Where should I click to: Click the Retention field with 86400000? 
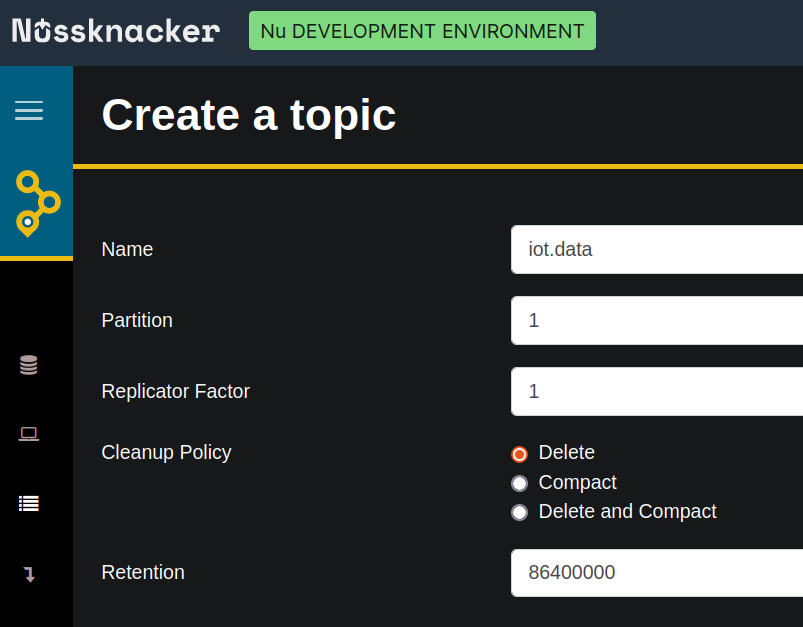[x=657, y=573]
